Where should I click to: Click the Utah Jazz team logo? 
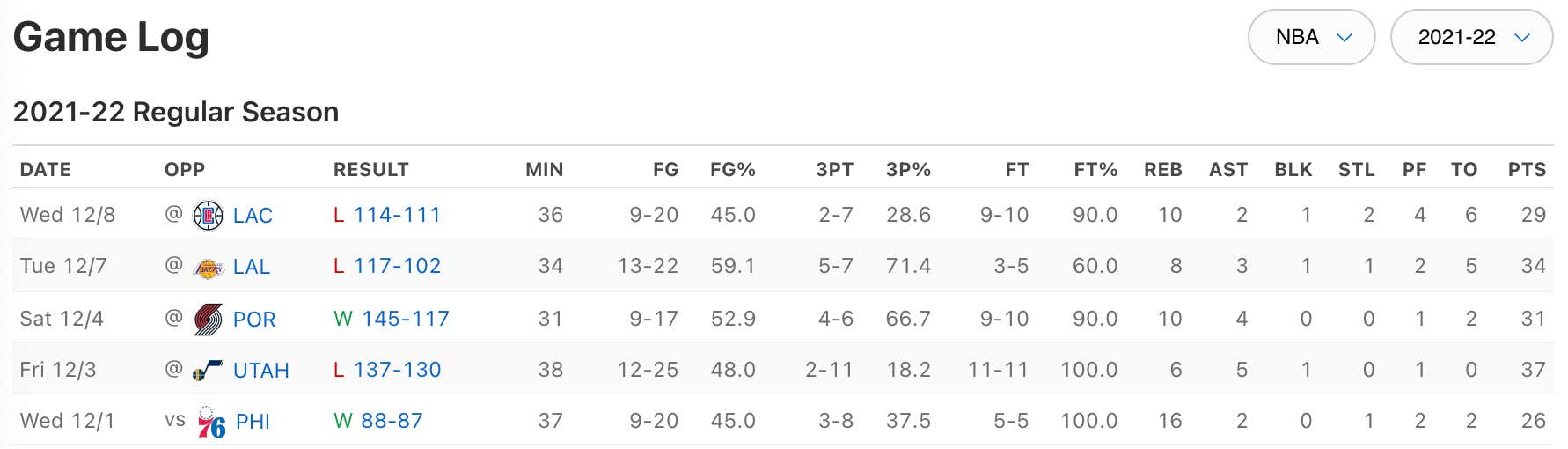point(208,371)
